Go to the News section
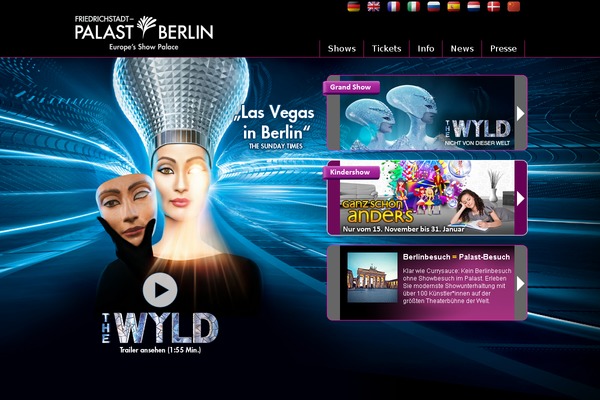Screen dimensions: 600x400 coord(462,49)
